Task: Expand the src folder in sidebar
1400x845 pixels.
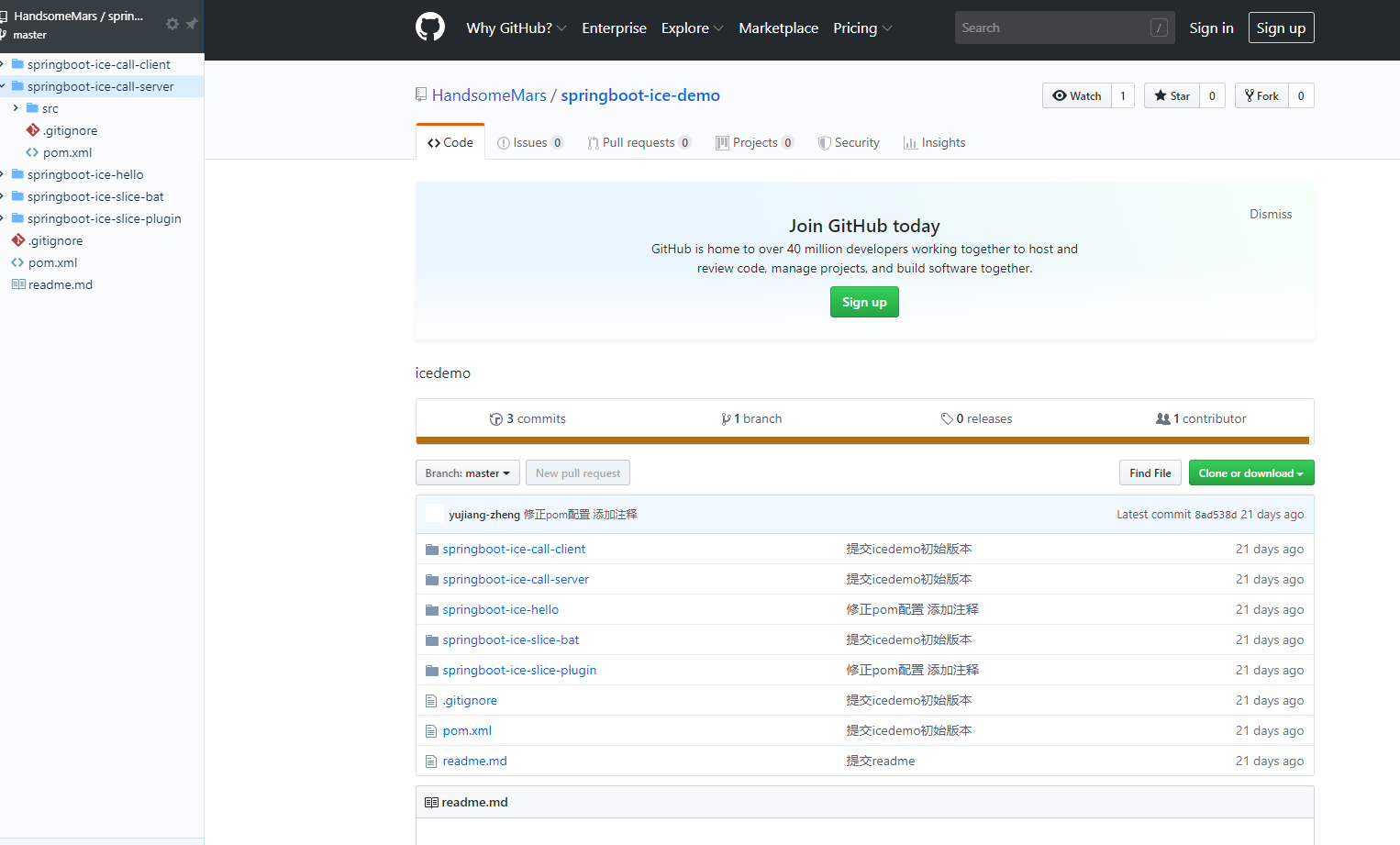Action: [16, 108]
